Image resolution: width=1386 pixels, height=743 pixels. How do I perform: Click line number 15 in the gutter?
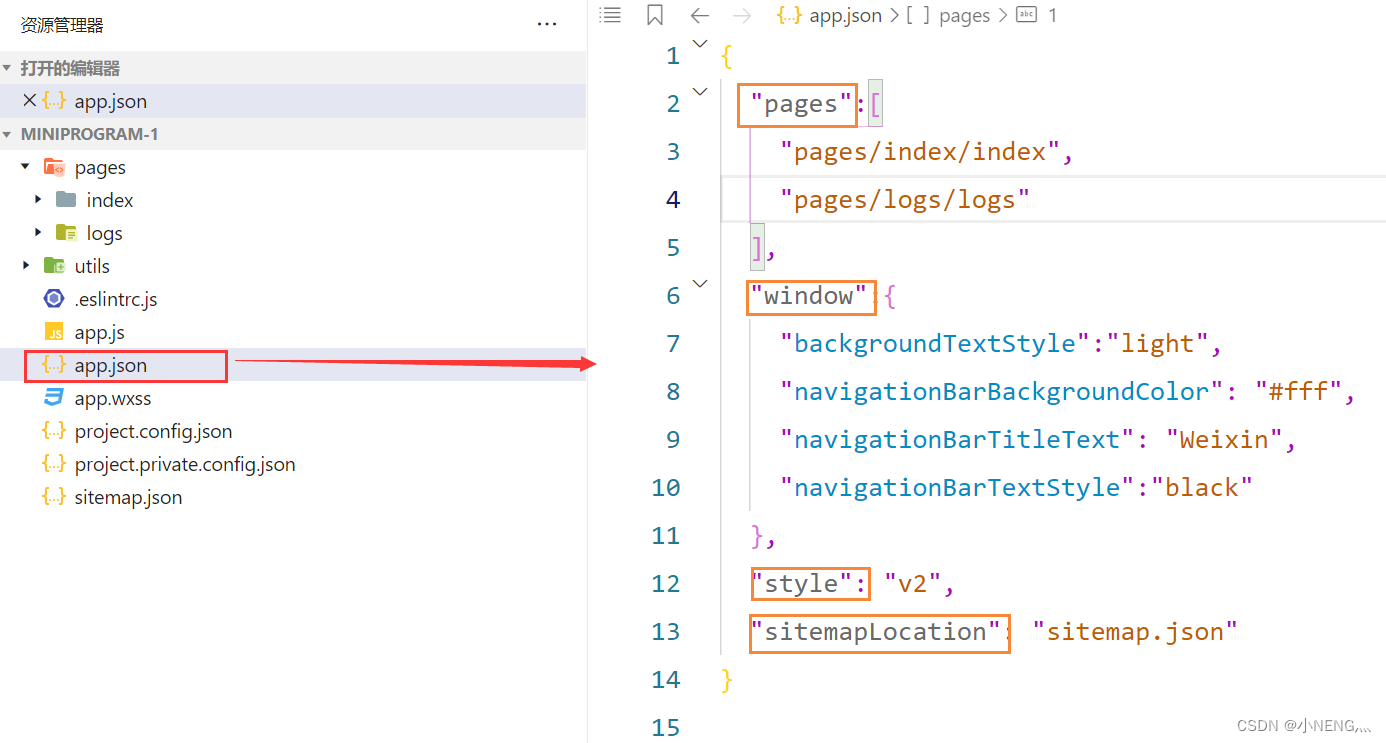(666, 728)
